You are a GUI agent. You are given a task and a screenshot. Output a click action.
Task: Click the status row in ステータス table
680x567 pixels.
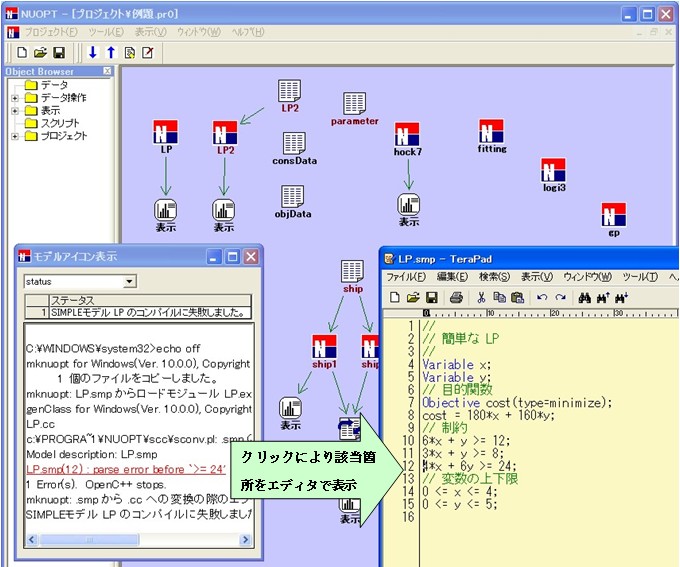(x=138, y=312)
